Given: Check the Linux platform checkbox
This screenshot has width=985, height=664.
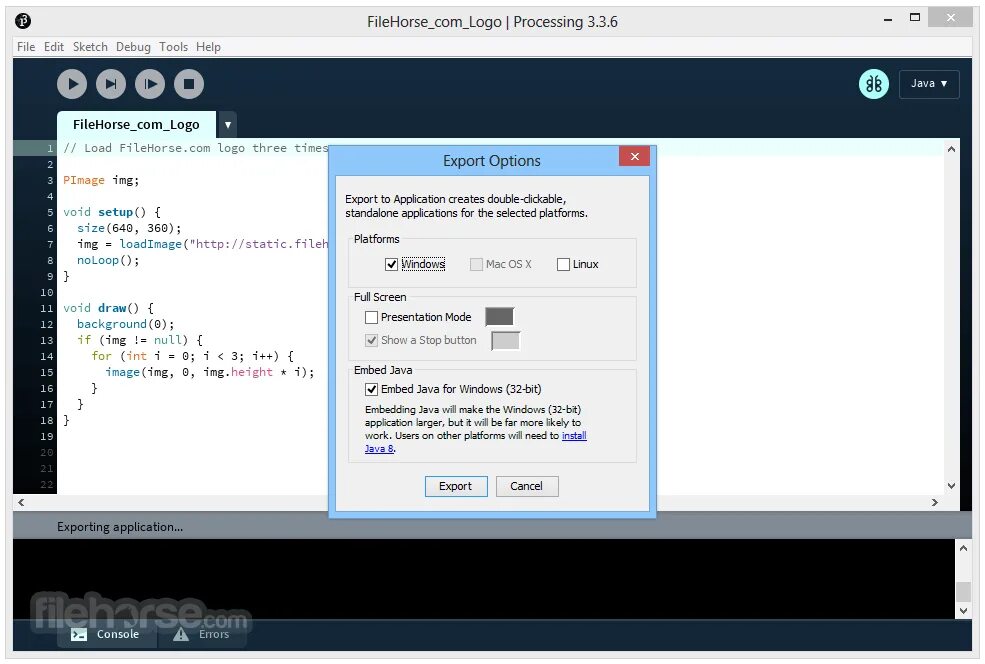Looking at the screenshot, I should 563,264.
